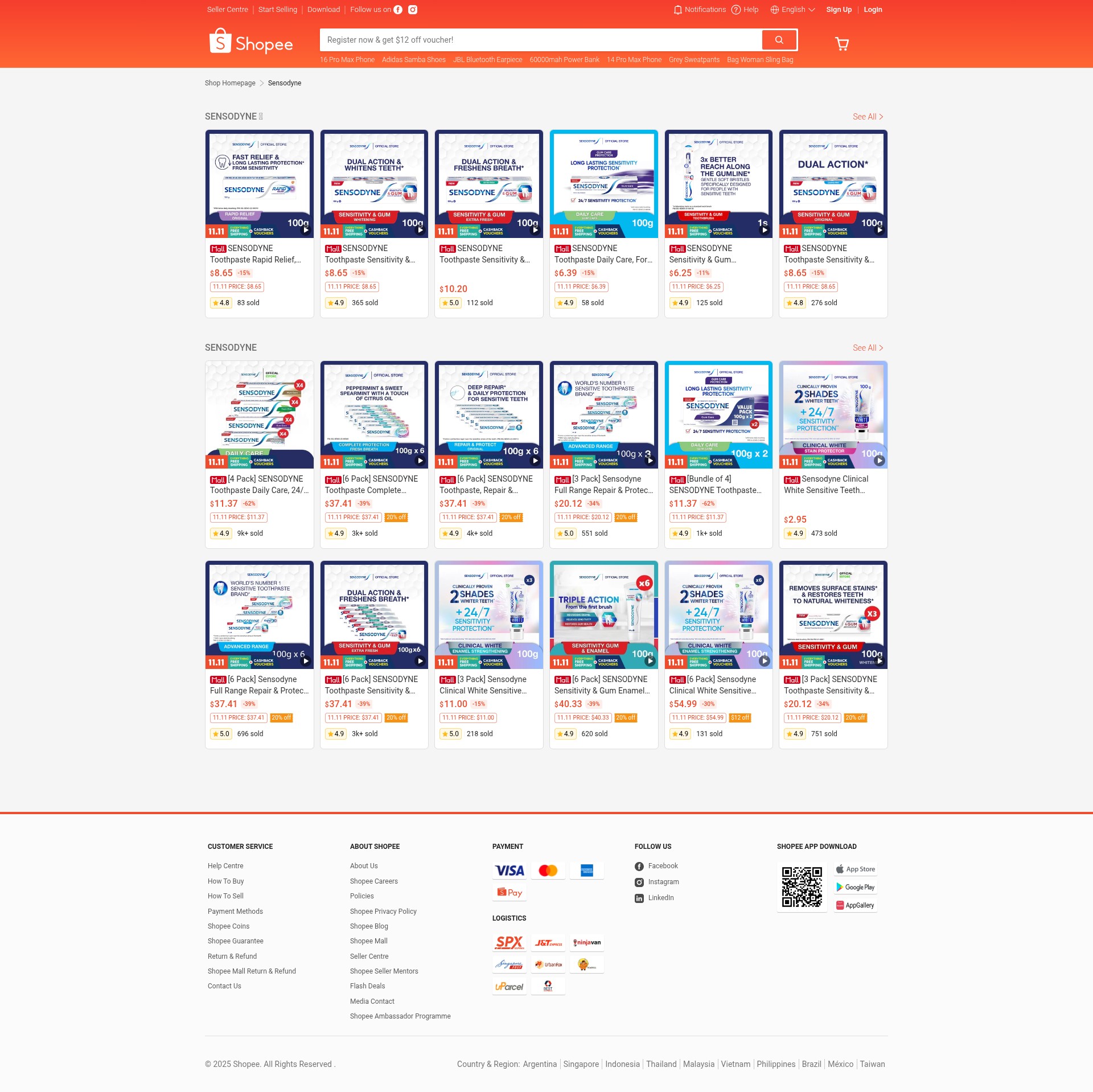Select American Express payment logo

click(586, 871)
